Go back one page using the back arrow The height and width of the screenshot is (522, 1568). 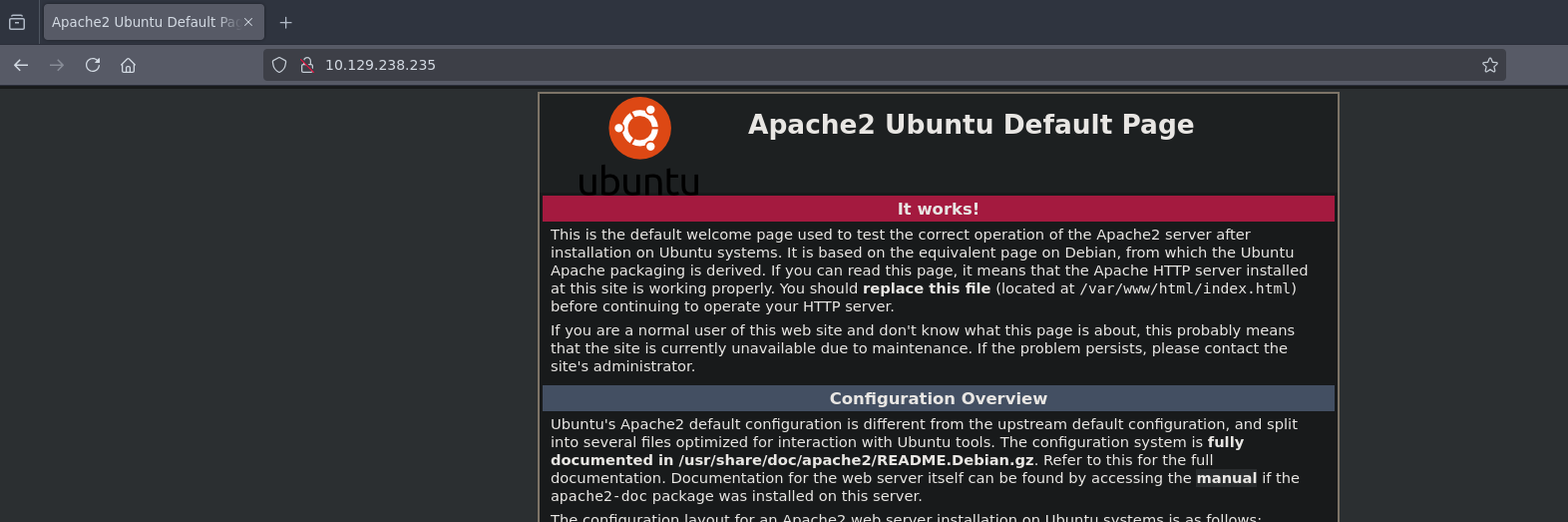pyautogui.click(x=21, y=65)
